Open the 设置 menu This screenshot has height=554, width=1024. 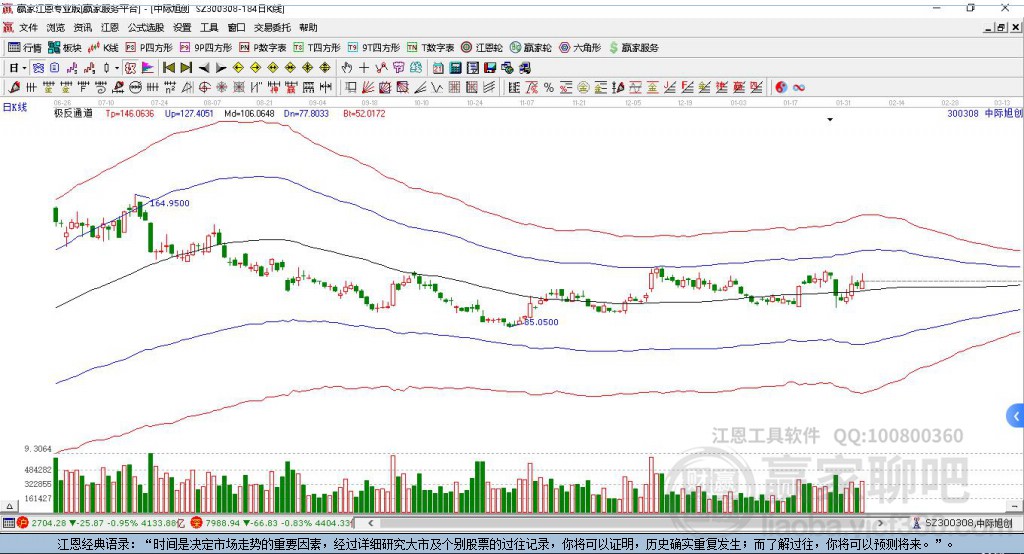coord(182,27)
